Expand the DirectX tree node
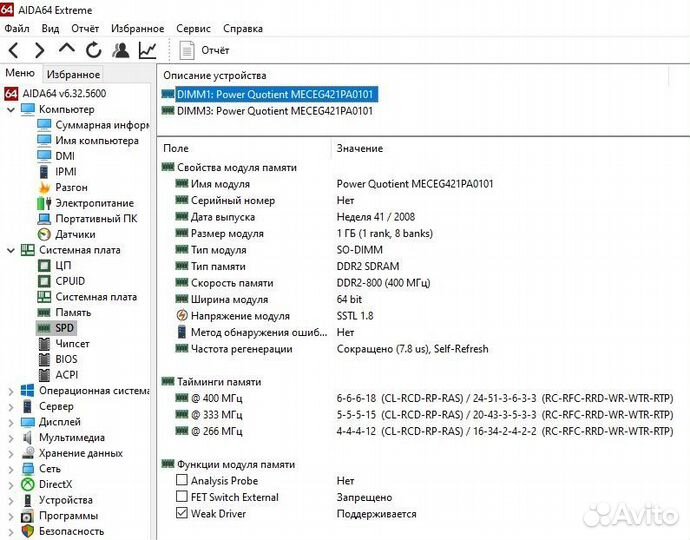 point(11,485)
